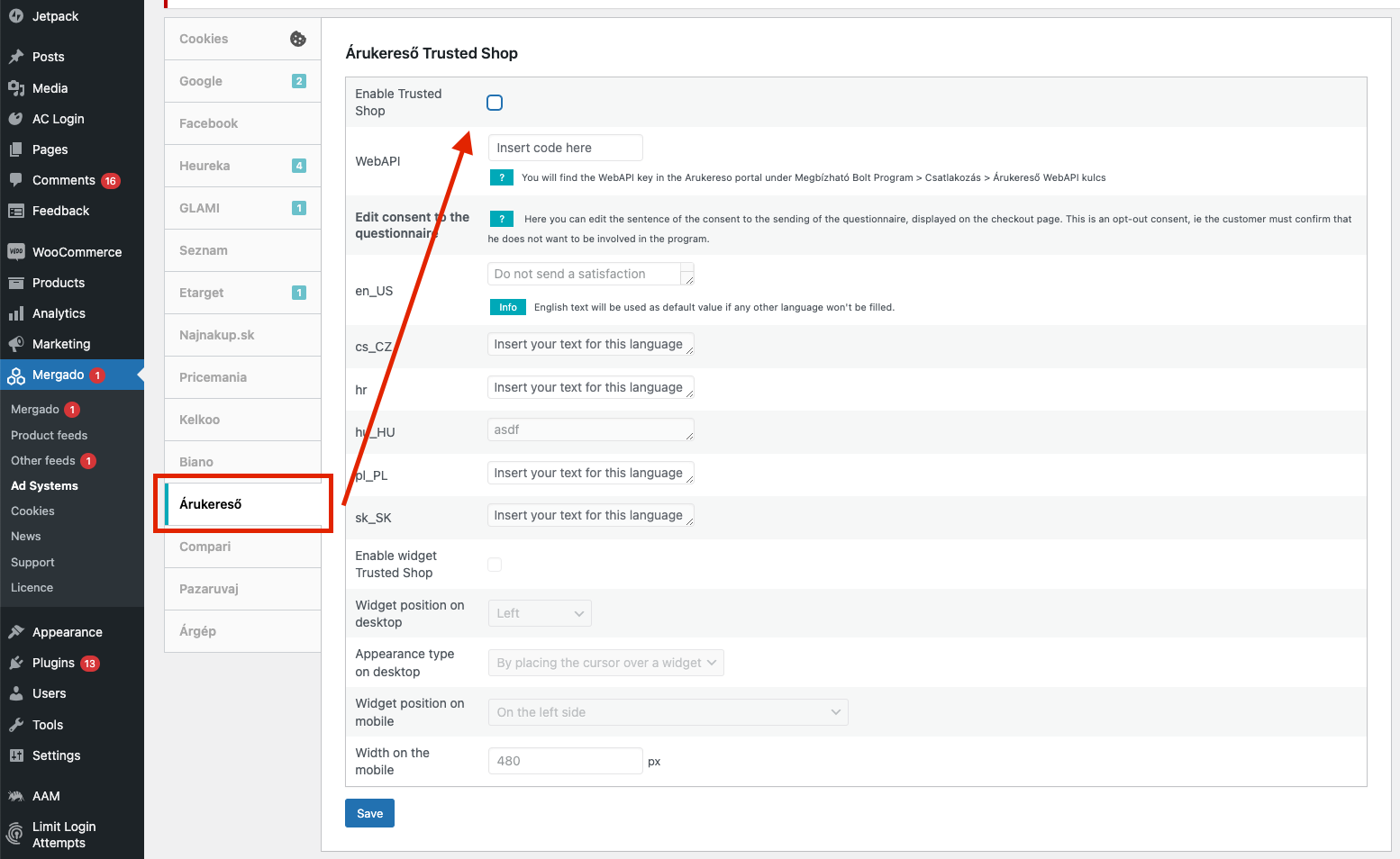Click the Appearance paintbrush icon
The width and height of the screenshot is (1400, 859).
[16, 632]
